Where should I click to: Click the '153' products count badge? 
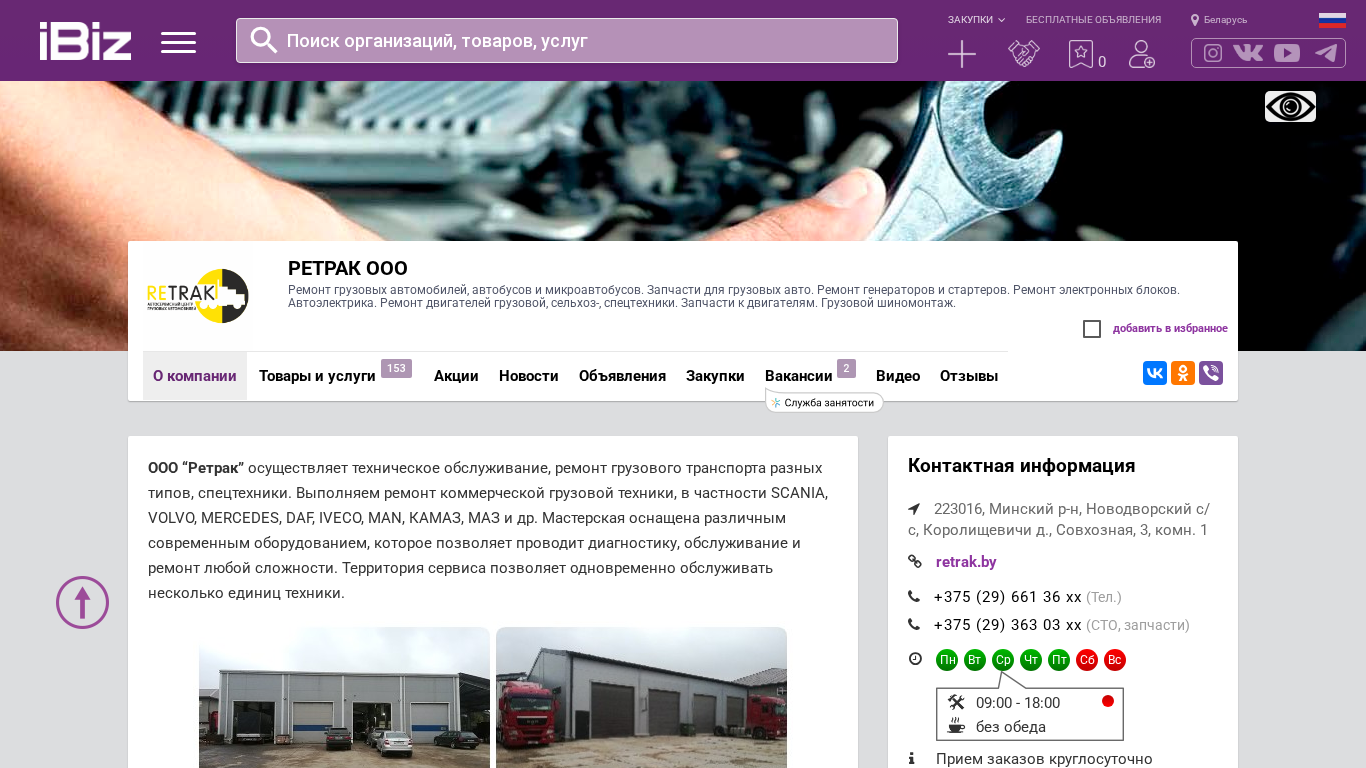click(396, 368)
